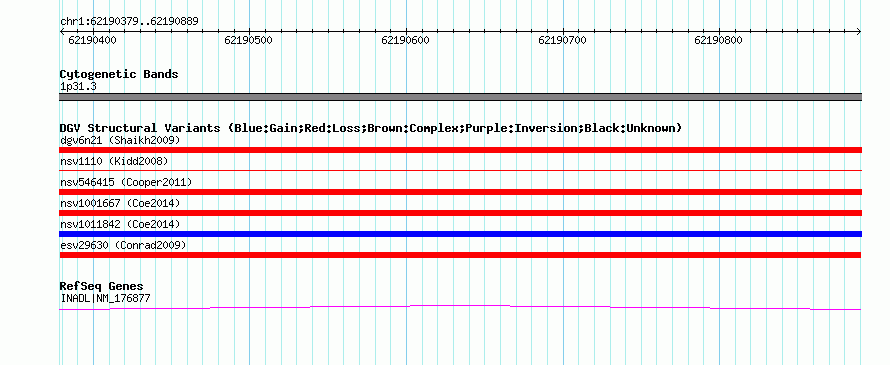Click ruler position 62190500
The width and height of the screenshot is (890, 365).
(x=248, y=40)
